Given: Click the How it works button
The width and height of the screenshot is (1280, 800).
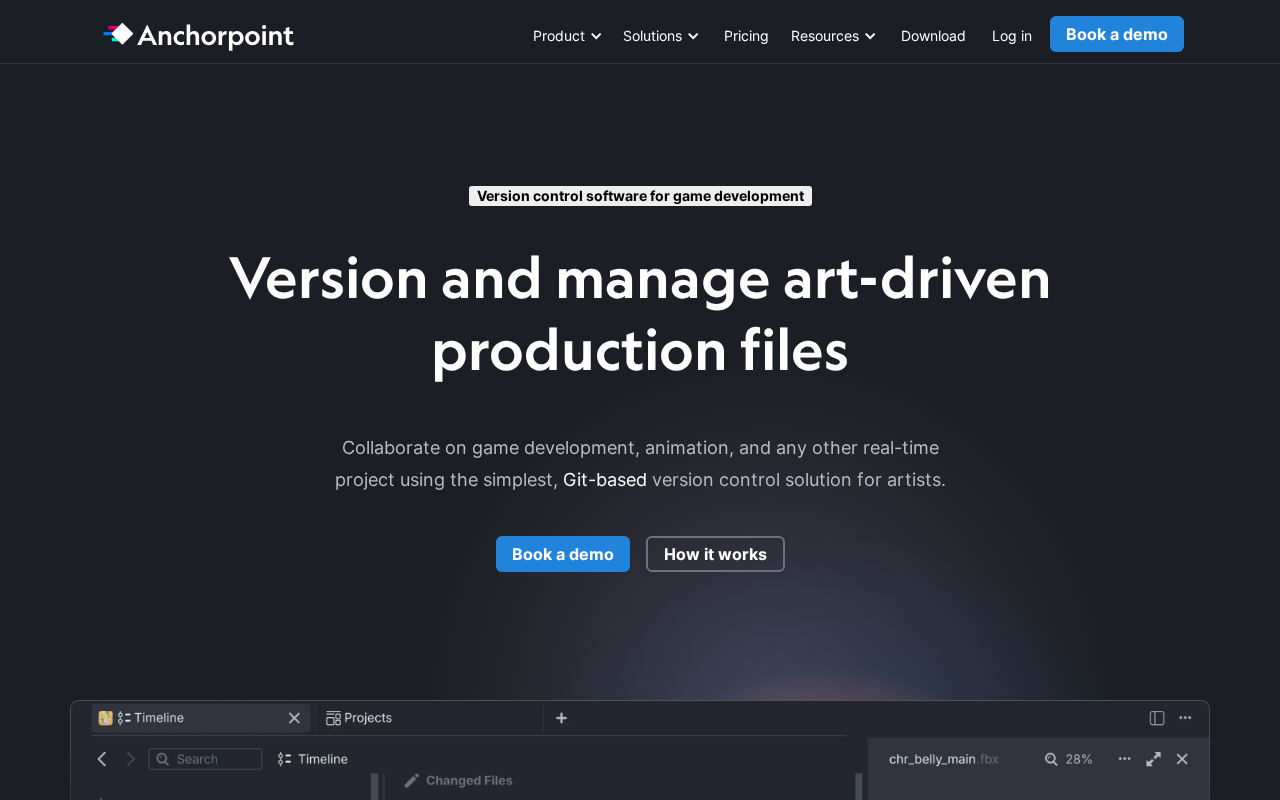Looking at the screenshot, I should click(x=715, y=554).
